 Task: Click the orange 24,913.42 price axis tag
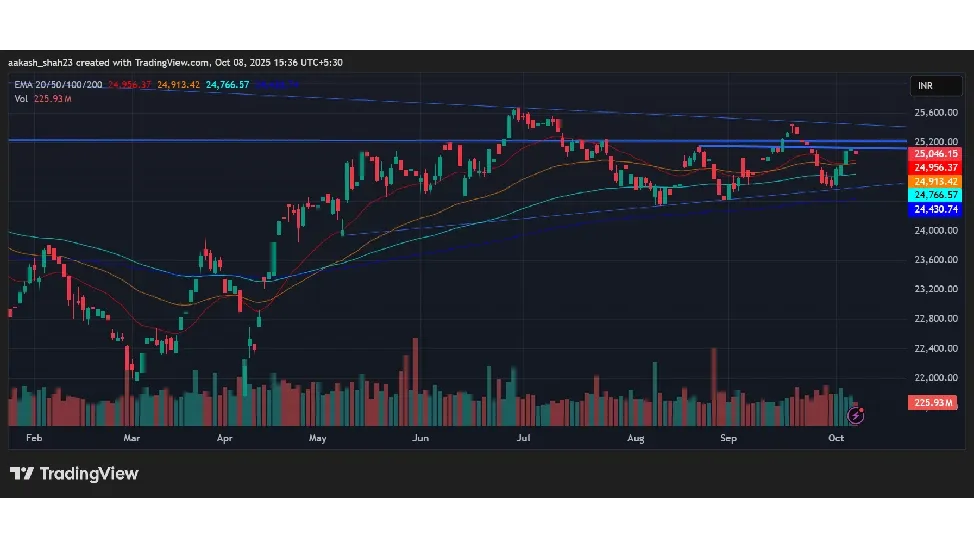point(935,181)
